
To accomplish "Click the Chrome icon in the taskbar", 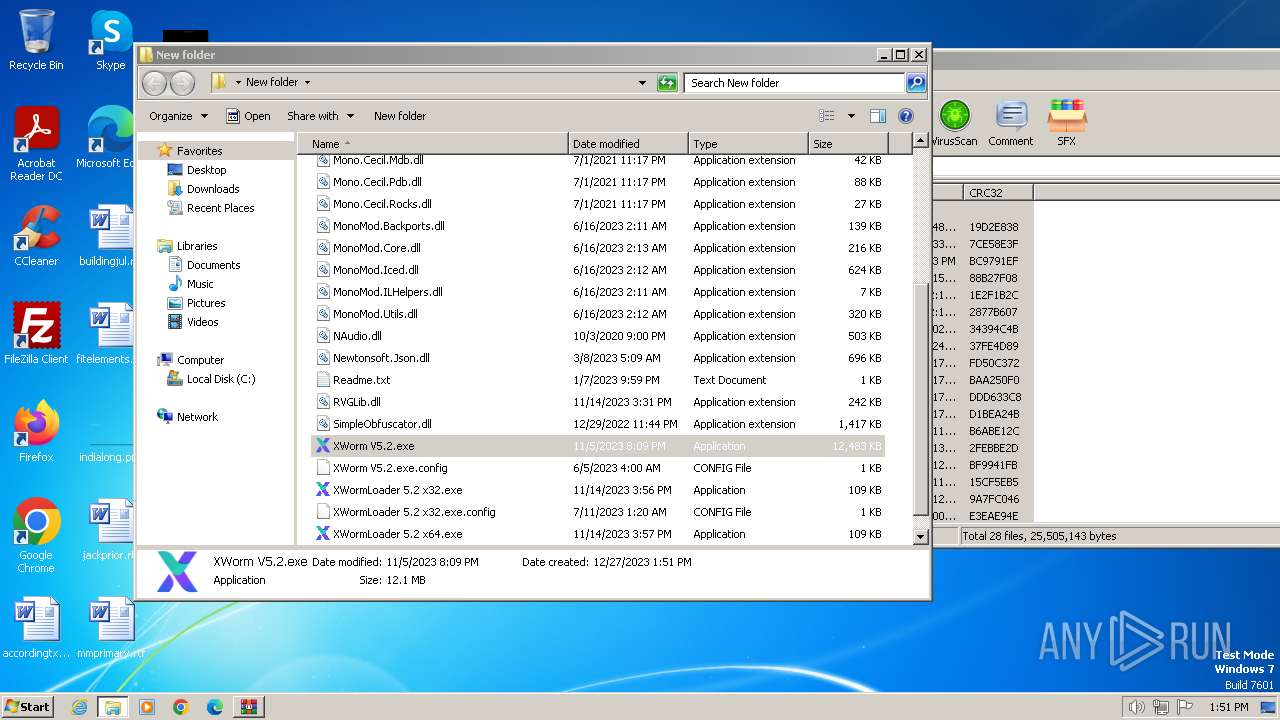I will [181, 707].
